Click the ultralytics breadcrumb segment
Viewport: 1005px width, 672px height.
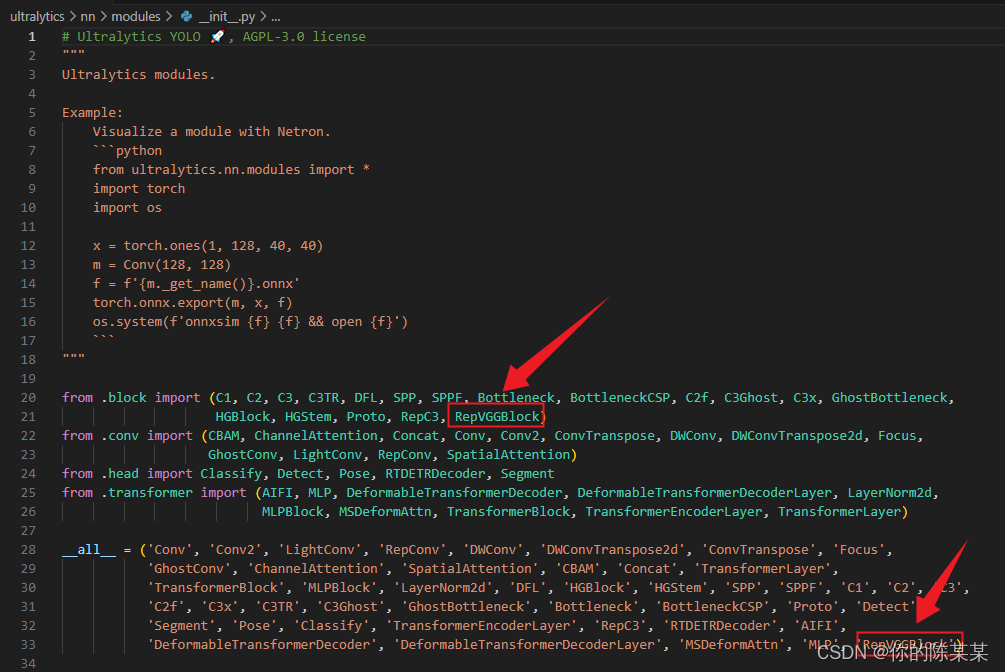coord(37,16)
